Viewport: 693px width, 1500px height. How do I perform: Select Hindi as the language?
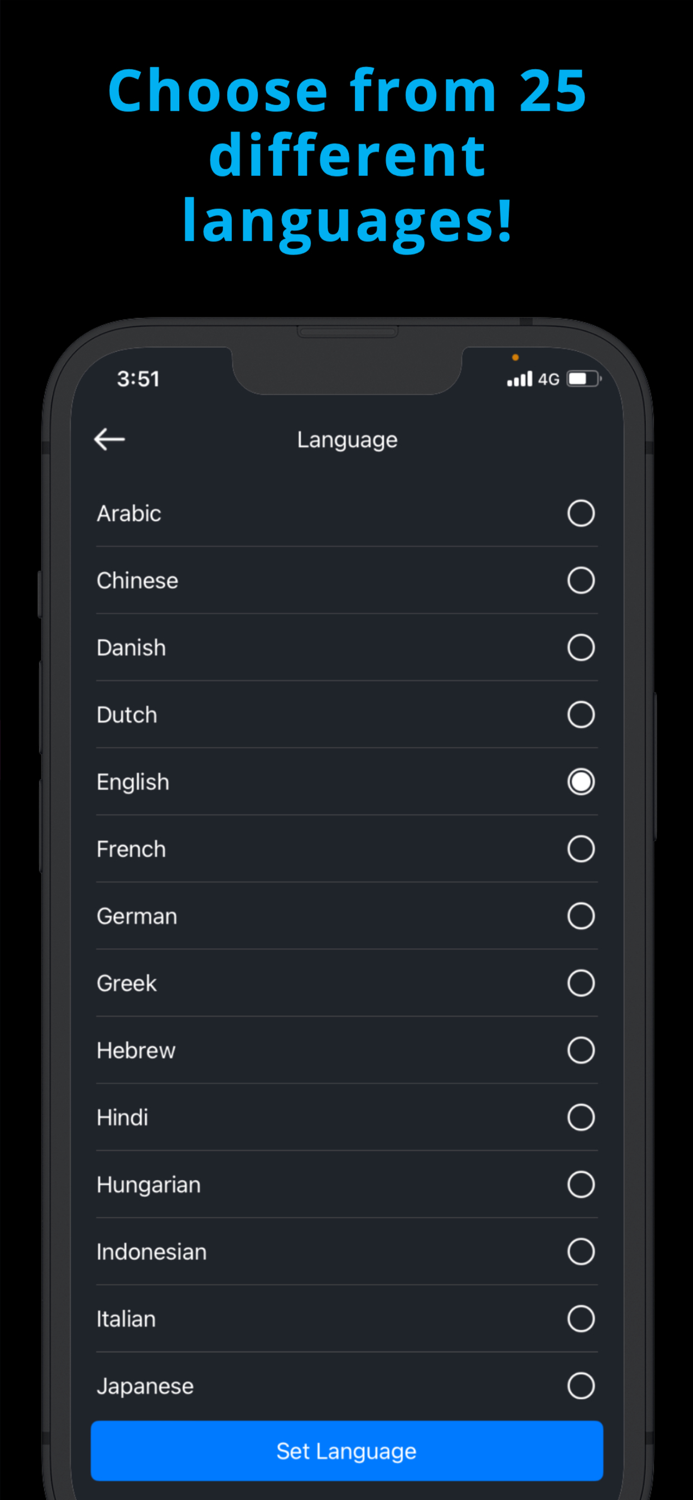tap(581, 1117)
